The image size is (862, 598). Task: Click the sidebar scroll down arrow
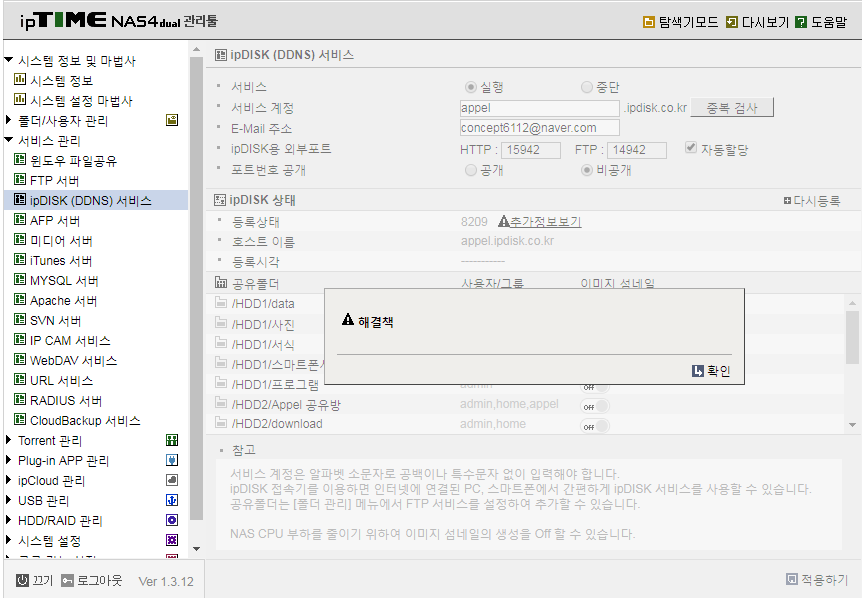[196, 549]
